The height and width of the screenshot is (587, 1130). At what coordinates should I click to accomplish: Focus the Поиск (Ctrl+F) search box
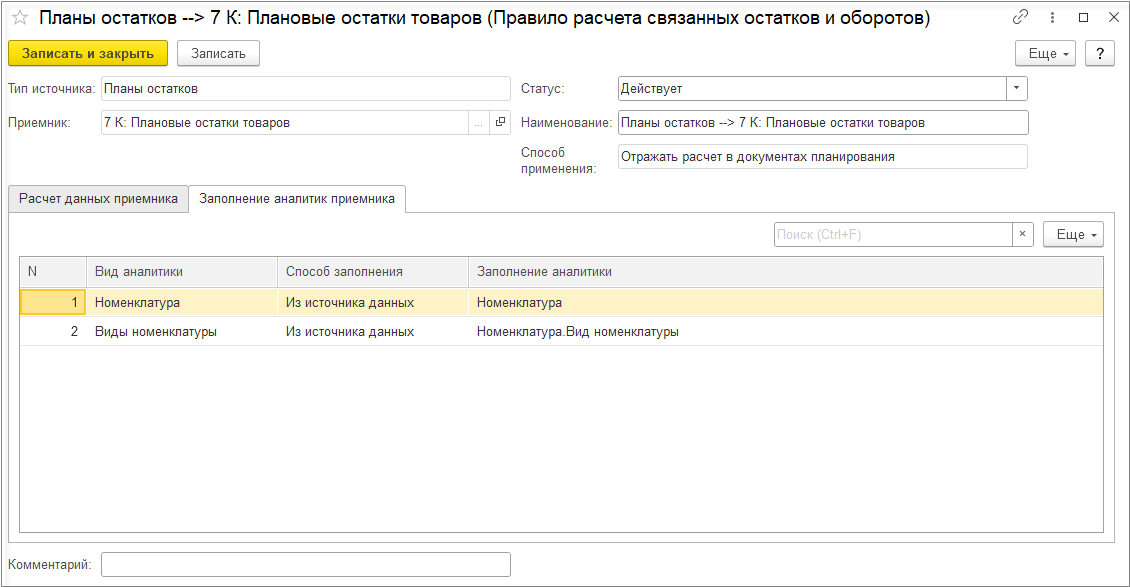click(892, 234)
